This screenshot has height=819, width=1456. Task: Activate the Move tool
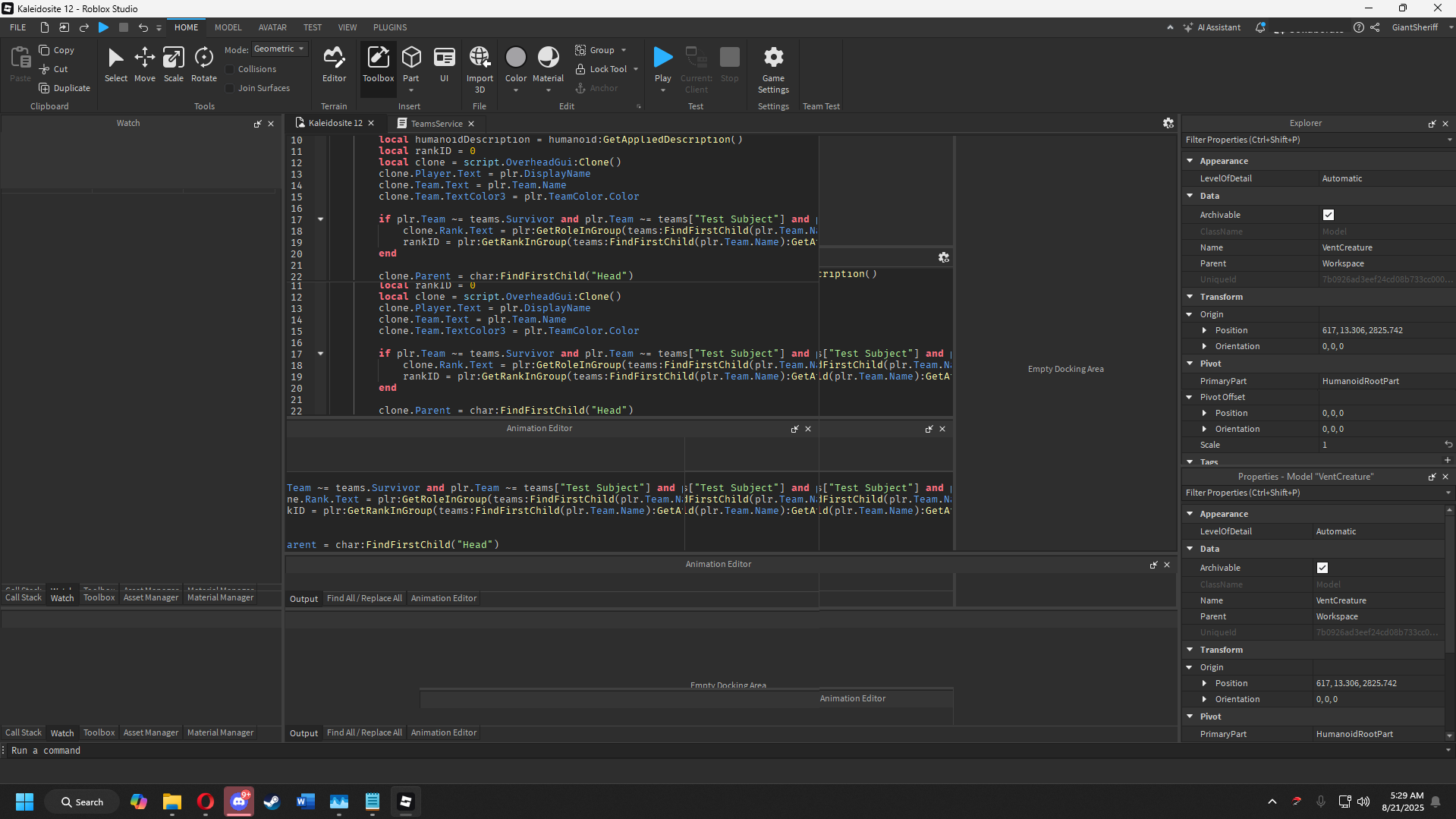pyautogui.click(x=144, y=65)
